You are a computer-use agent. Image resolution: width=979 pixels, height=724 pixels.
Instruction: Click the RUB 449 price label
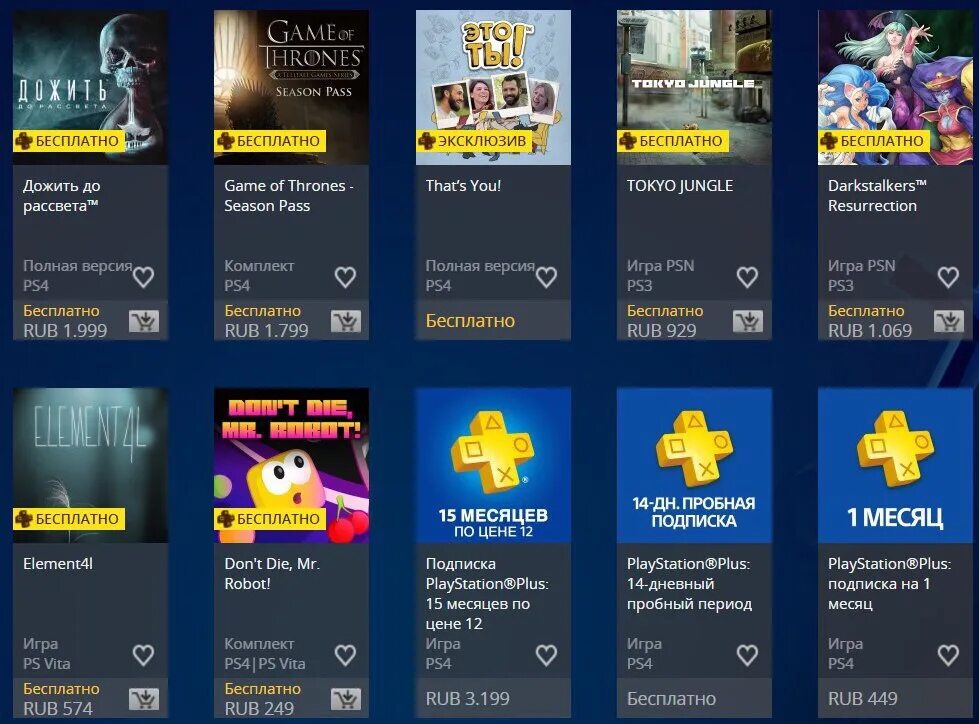863,699
